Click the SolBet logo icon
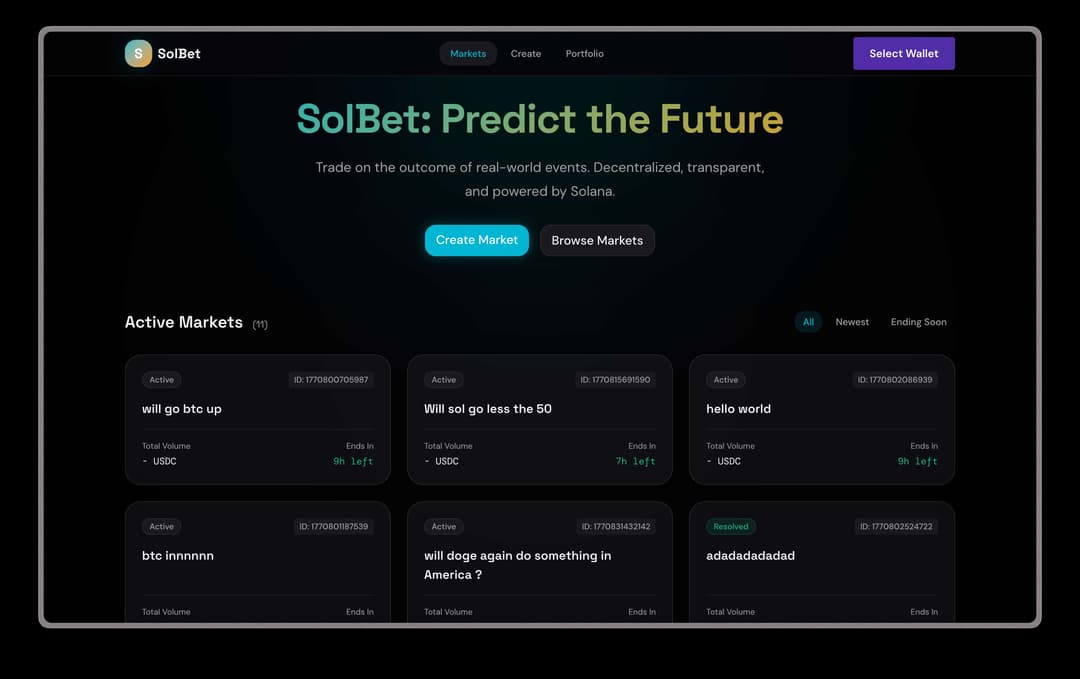1080x679 pixels. point(138,53)
